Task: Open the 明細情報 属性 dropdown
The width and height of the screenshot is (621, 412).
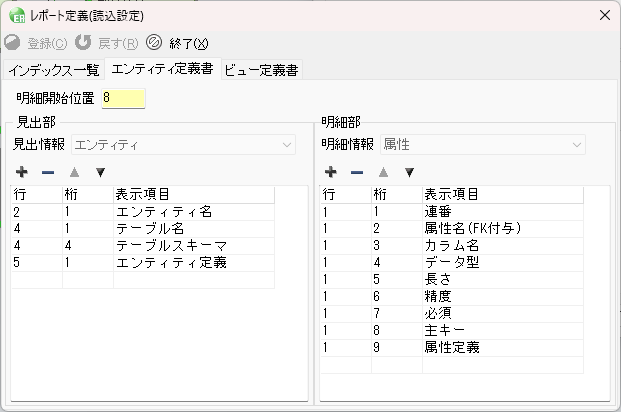Action: point(483,145)
